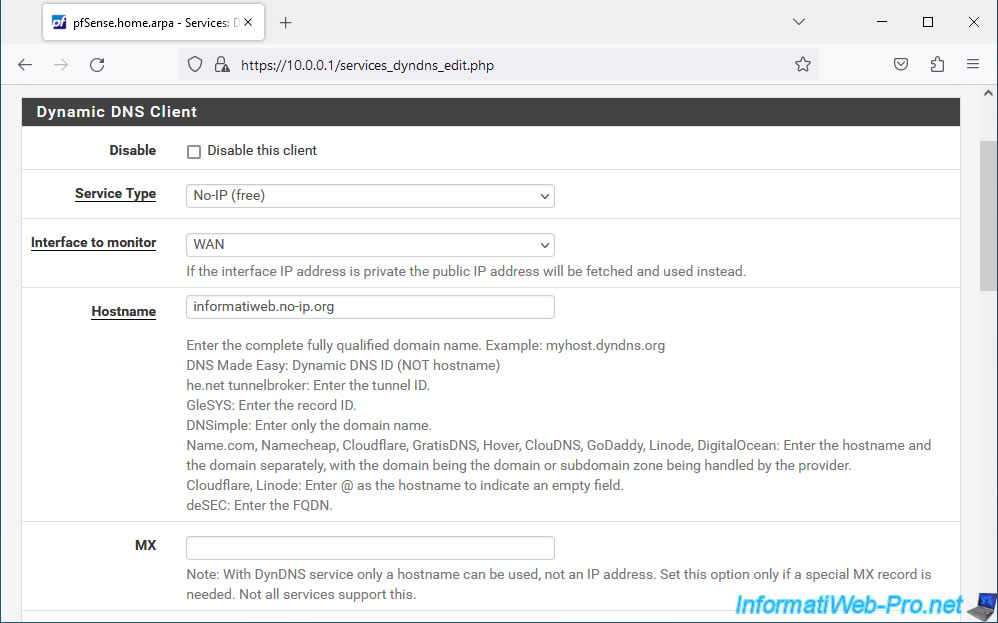Screen dimensions: 998x623
Task: Click the 'DNS Made Easy' help line
Action: [x=343, y=365]
